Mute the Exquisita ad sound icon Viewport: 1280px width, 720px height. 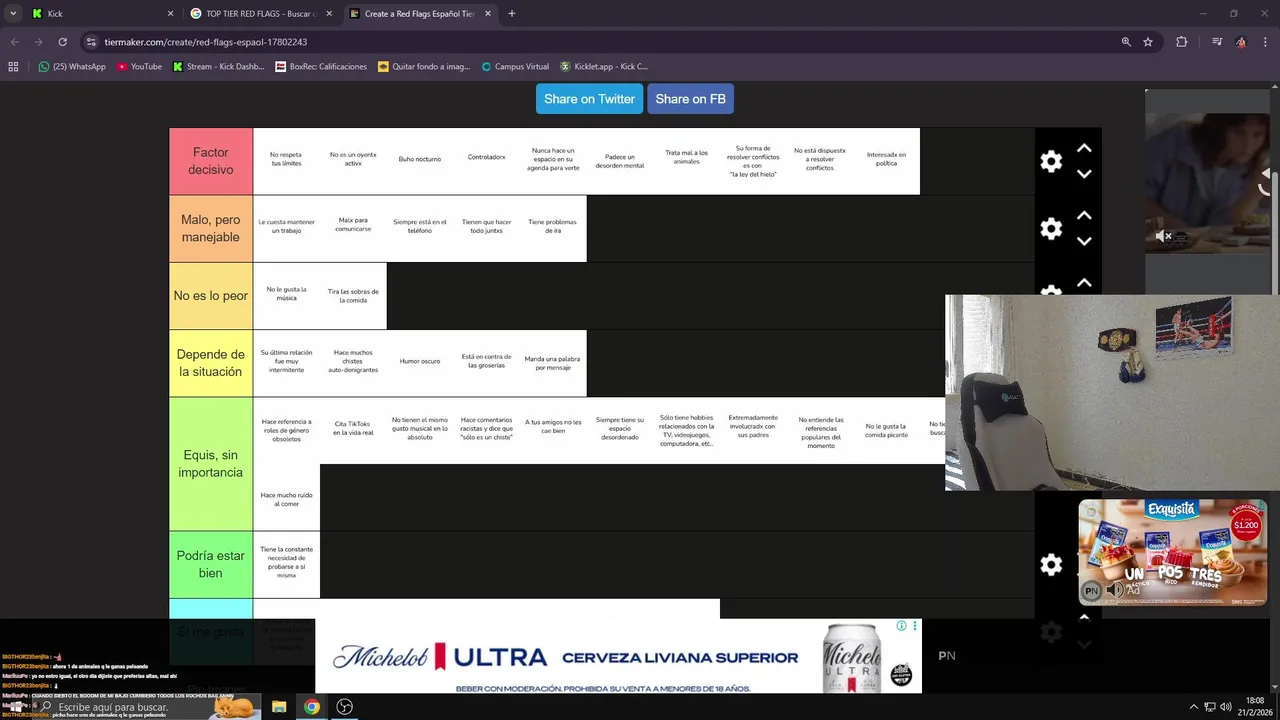1114,590
